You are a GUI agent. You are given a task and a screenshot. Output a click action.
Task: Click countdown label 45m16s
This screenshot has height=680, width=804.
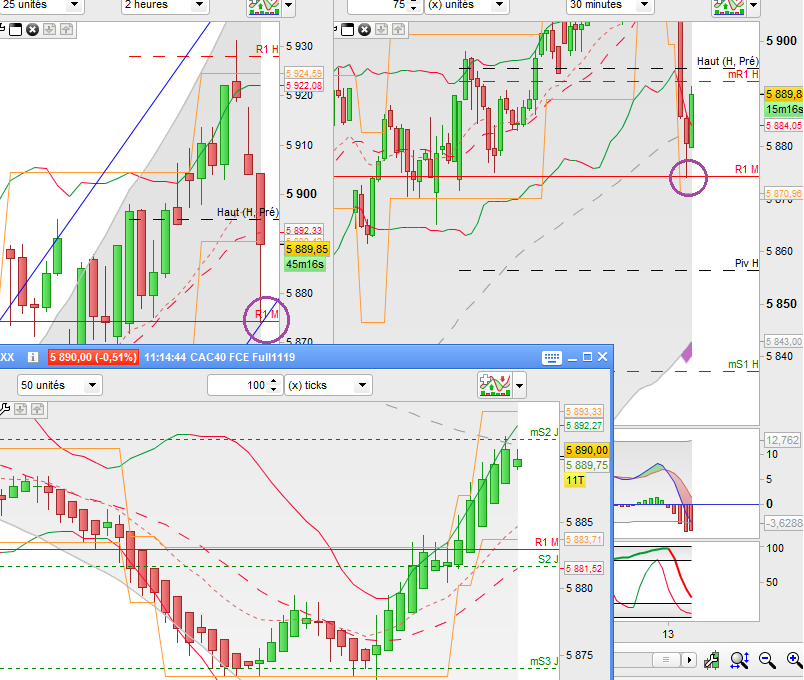coord(305,264)
